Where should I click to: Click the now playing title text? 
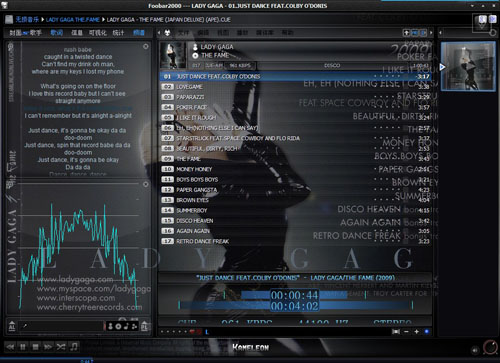[295, 278]
